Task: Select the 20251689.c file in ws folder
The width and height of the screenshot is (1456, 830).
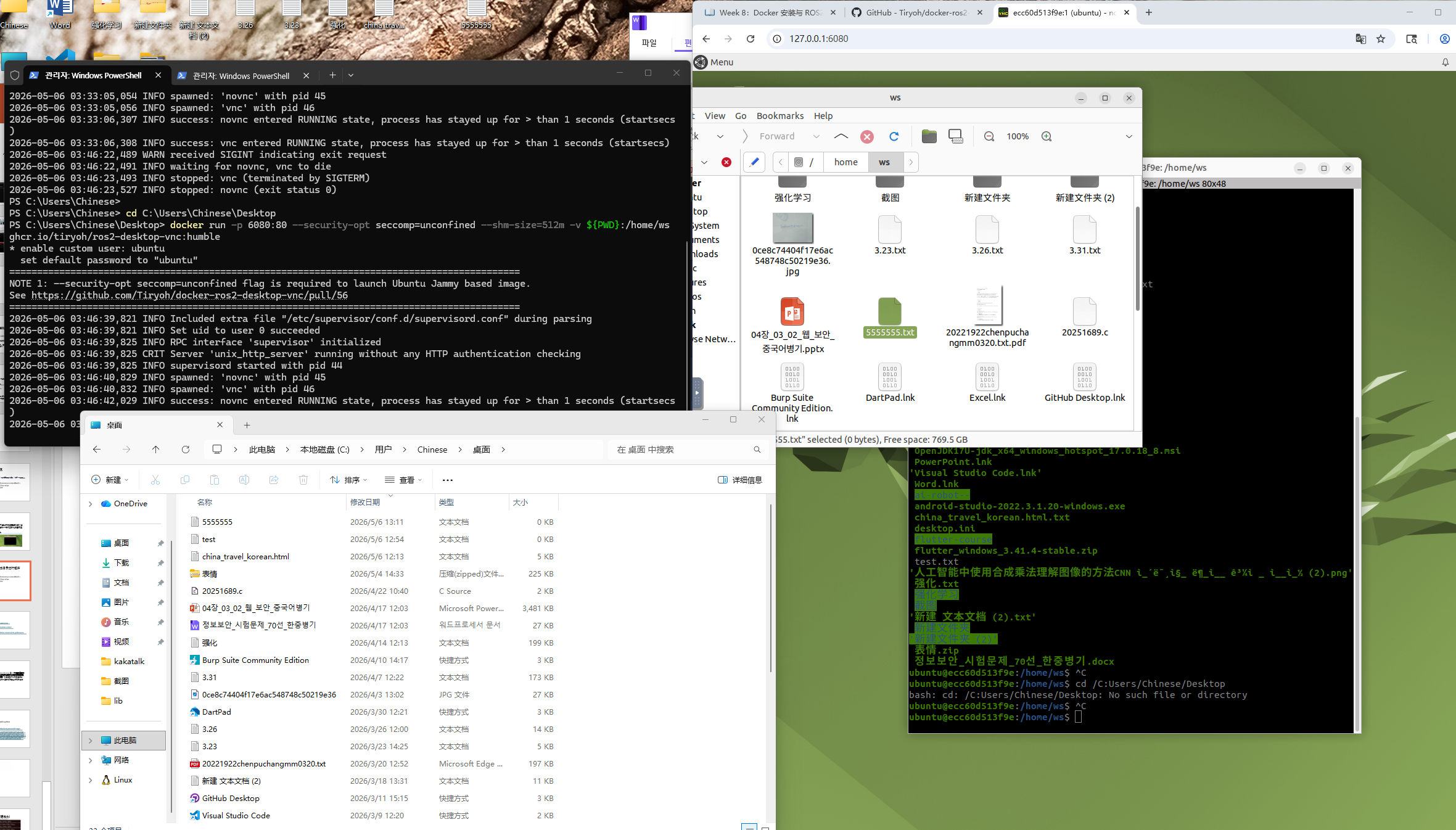Action: [1085, 318]
